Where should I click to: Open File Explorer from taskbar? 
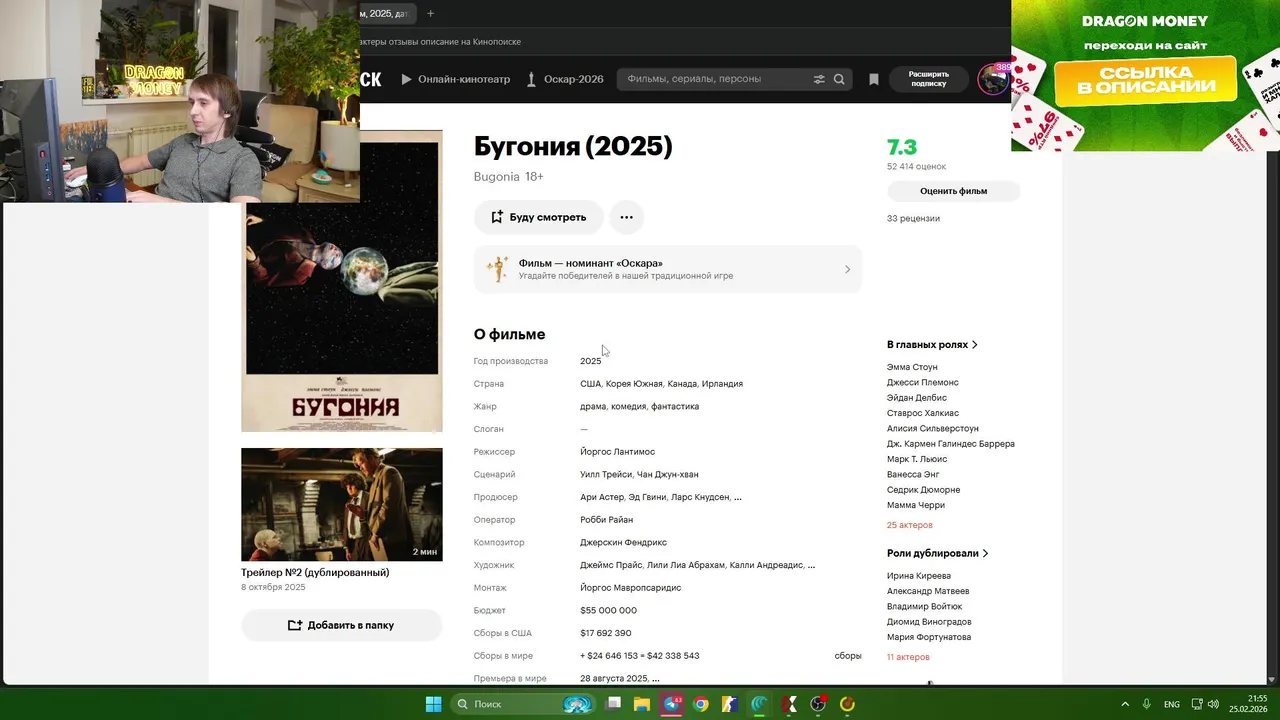point(642,704)
